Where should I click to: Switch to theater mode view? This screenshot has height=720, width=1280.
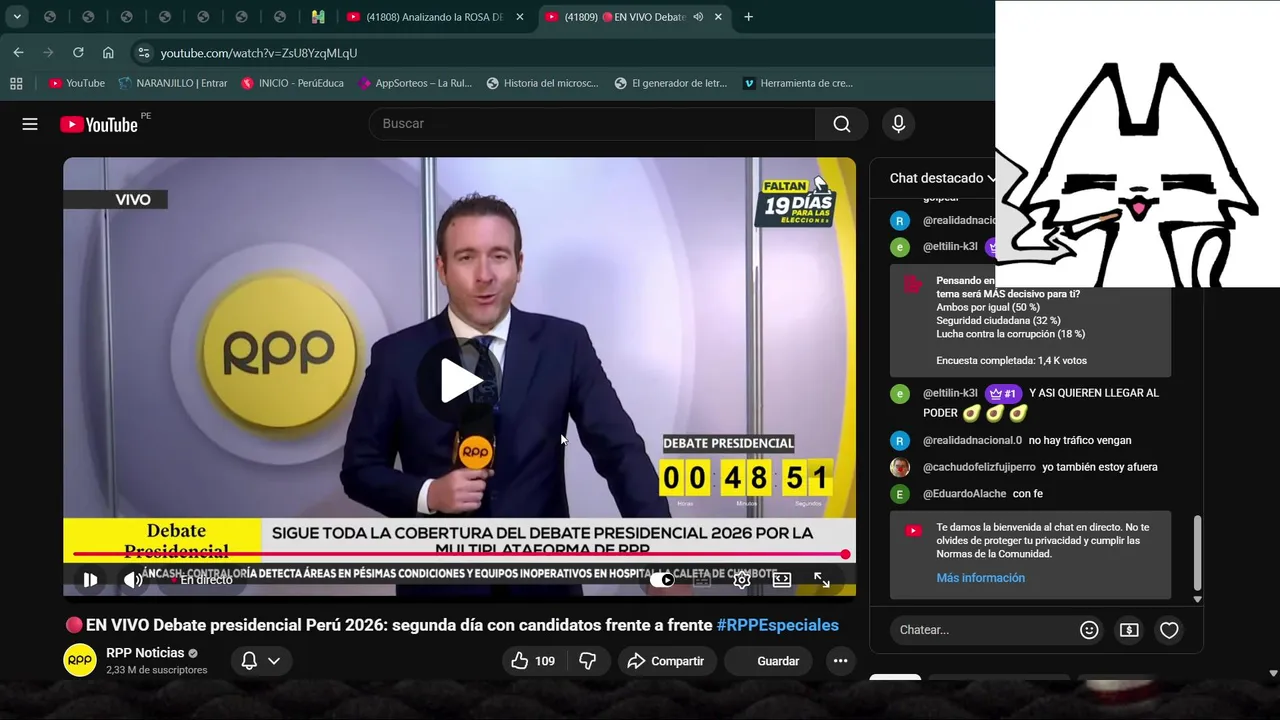782,579
